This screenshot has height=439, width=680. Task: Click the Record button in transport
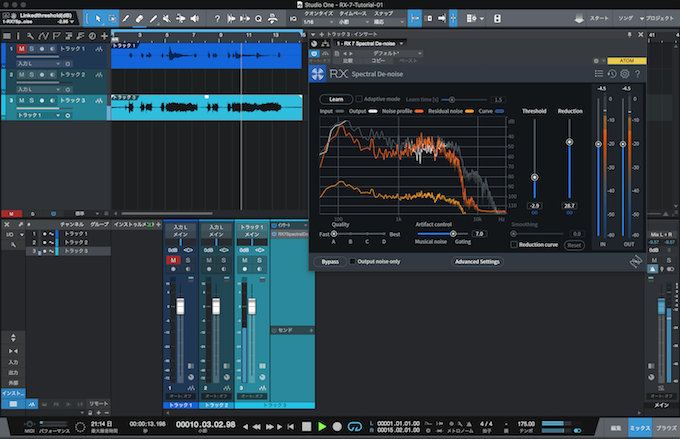pyautogui.click(x=337, y=427)
